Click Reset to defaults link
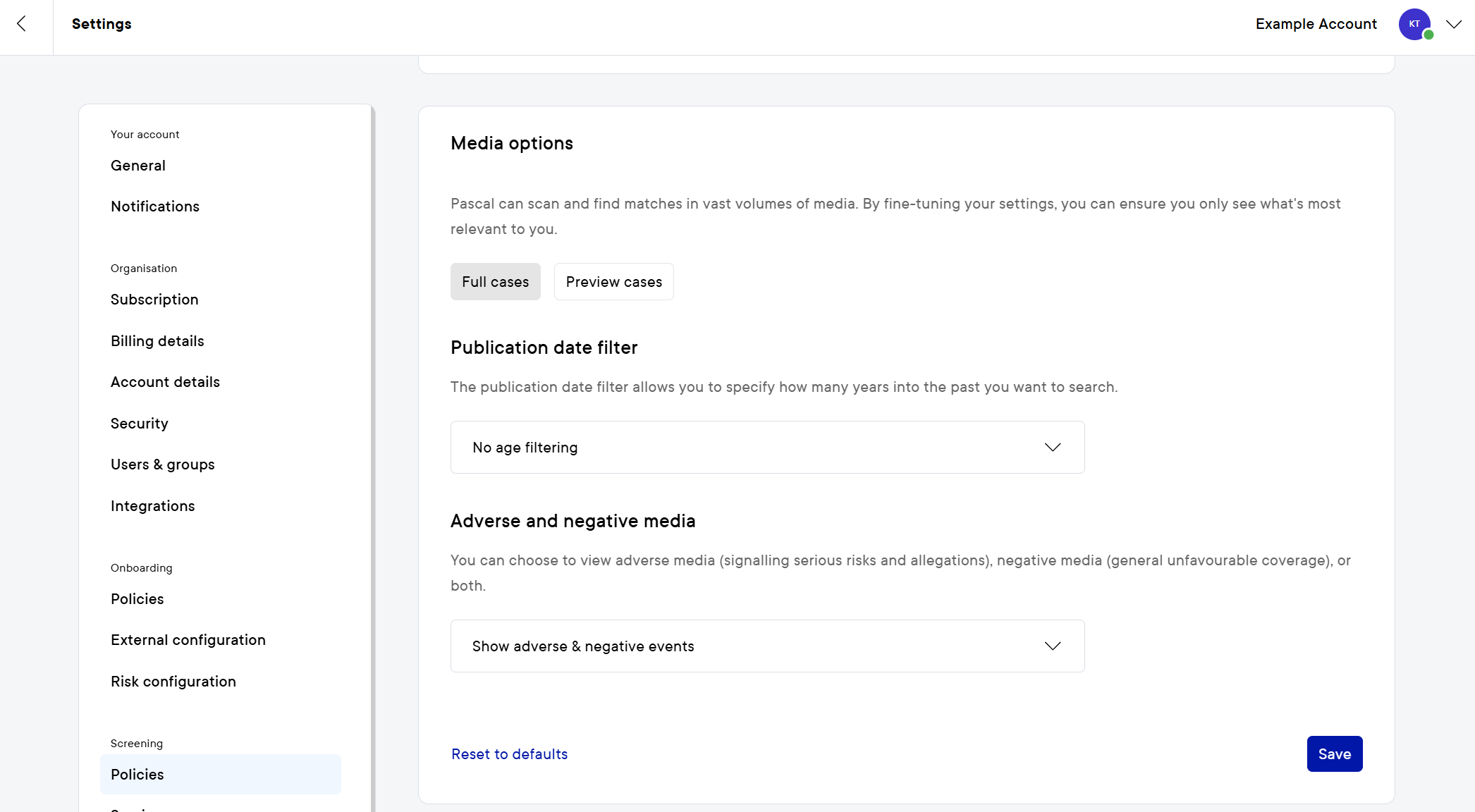 (509, 754)
